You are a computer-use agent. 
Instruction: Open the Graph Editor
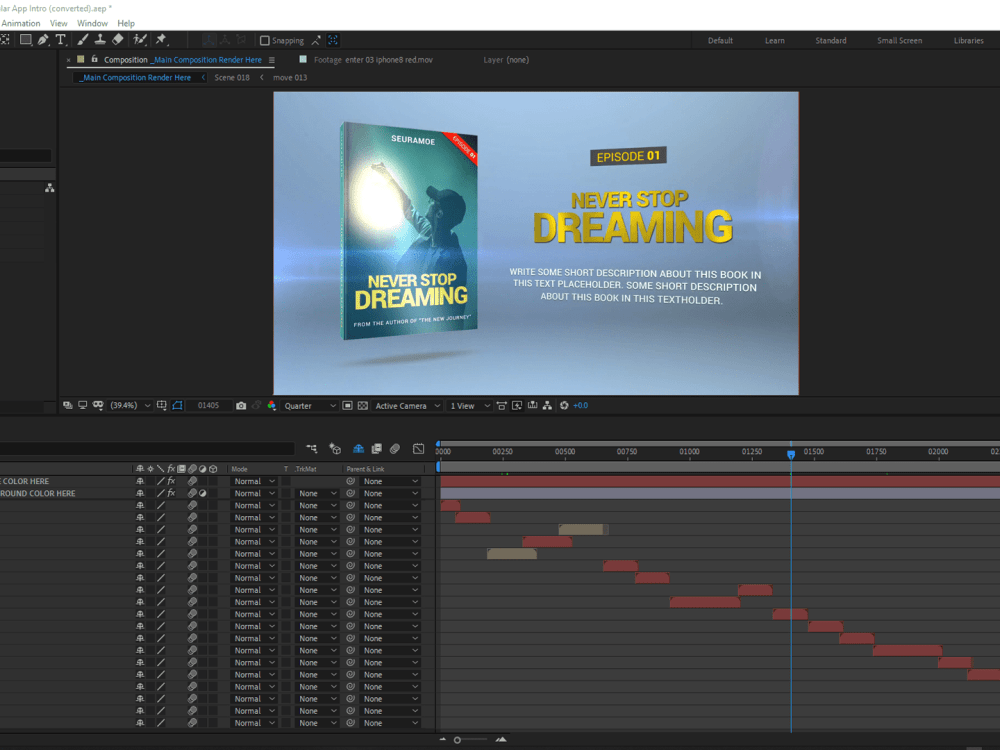(x=418, y=449)
